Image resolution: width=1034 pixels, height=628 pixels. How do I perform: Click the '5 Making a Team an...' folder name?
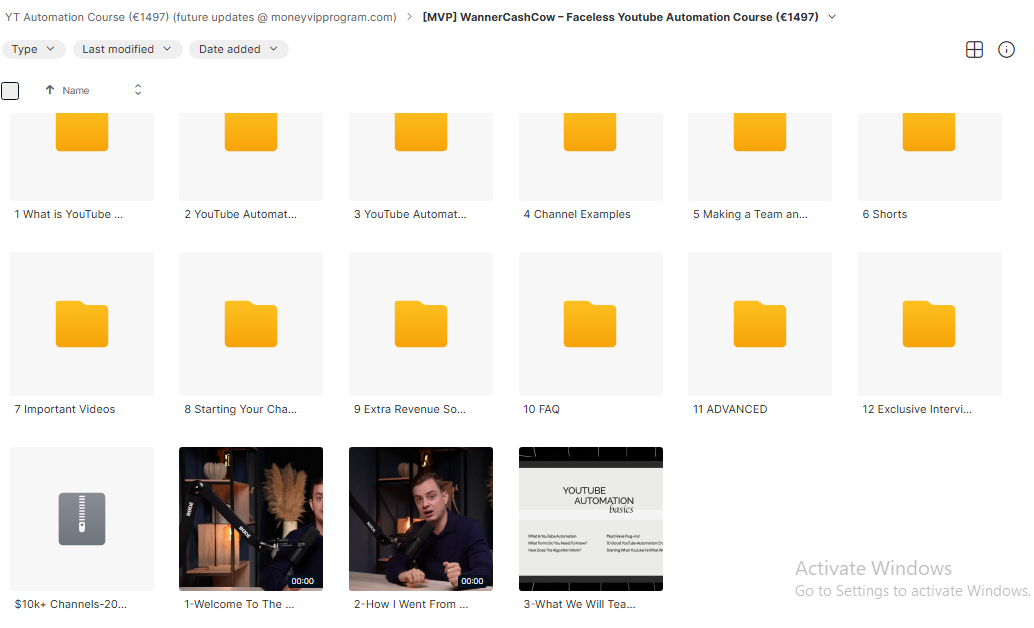(x=750, y=214)
